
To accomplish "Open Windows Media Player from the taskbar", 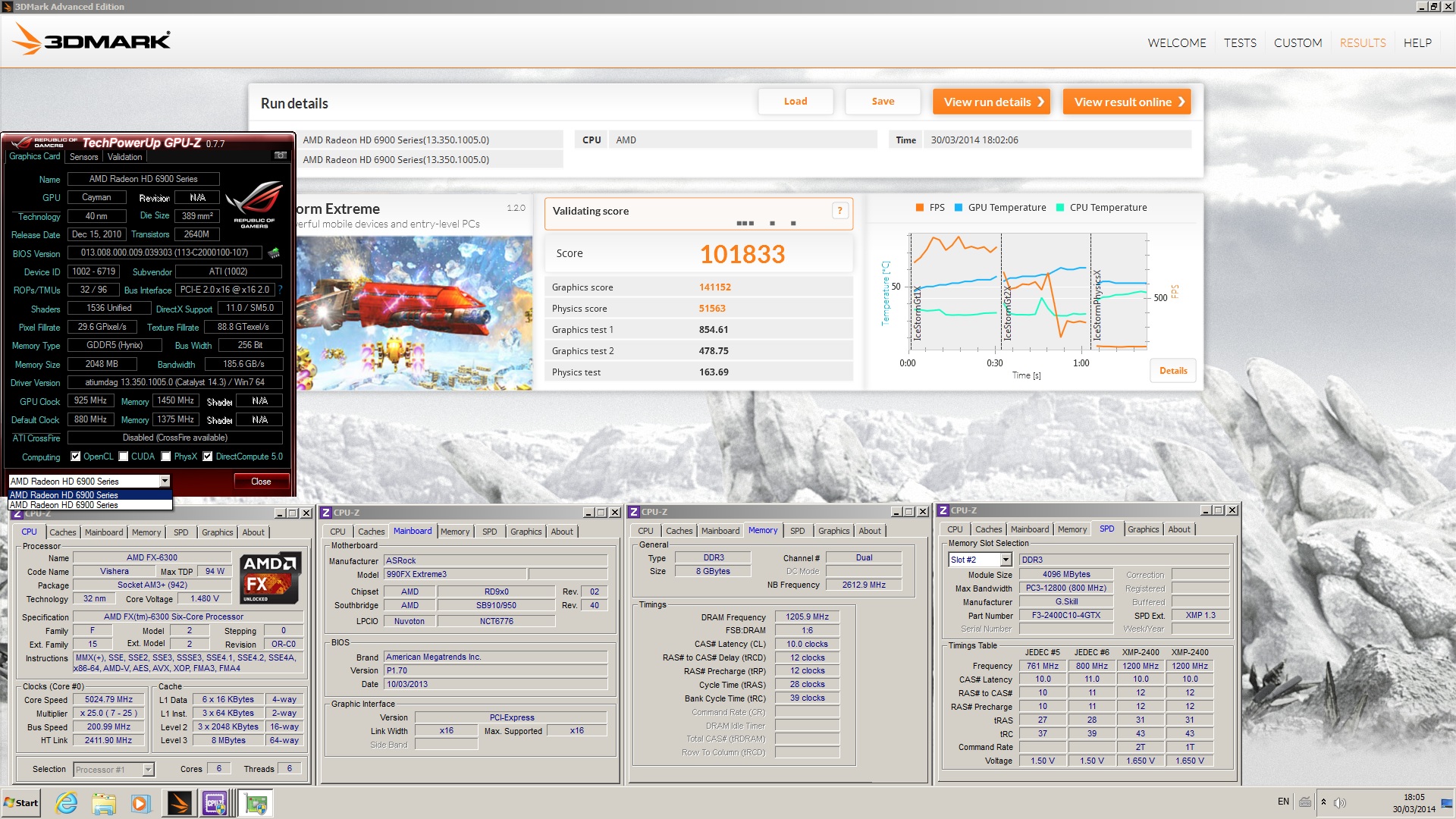I will (140, 803).
